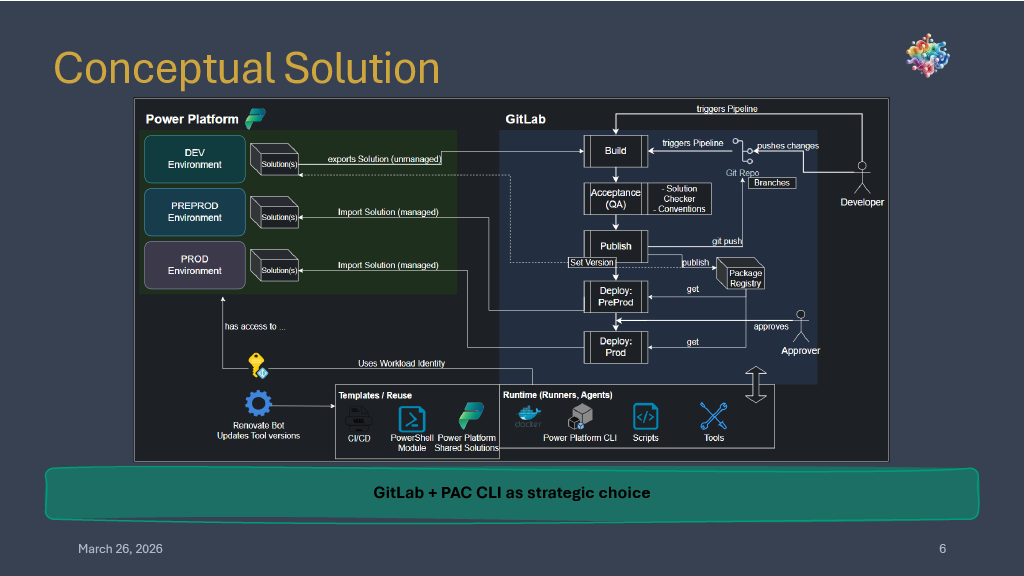Select the Approver stick figure
Screen dimensions: 1024x576
coord(800,326)
